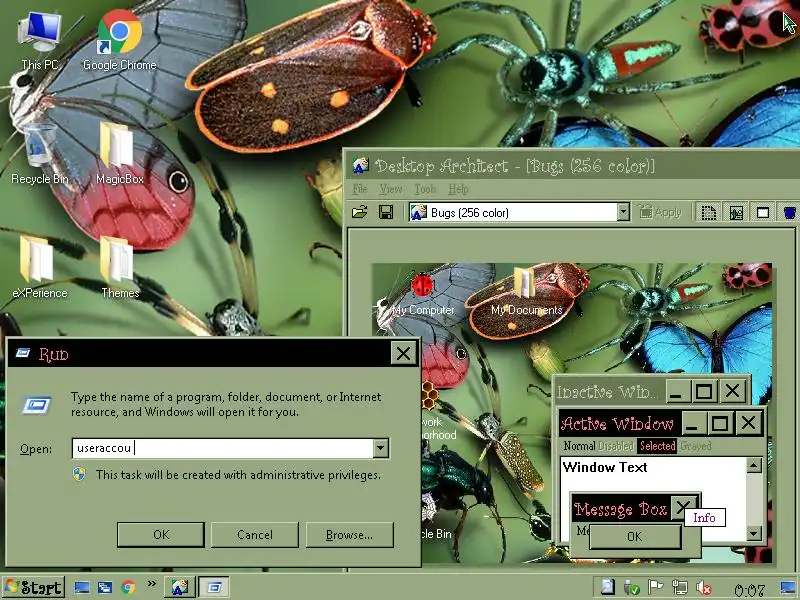Open the eXPerience folder on desktop
Screen dimensions: 800x600
pos(39,268)
